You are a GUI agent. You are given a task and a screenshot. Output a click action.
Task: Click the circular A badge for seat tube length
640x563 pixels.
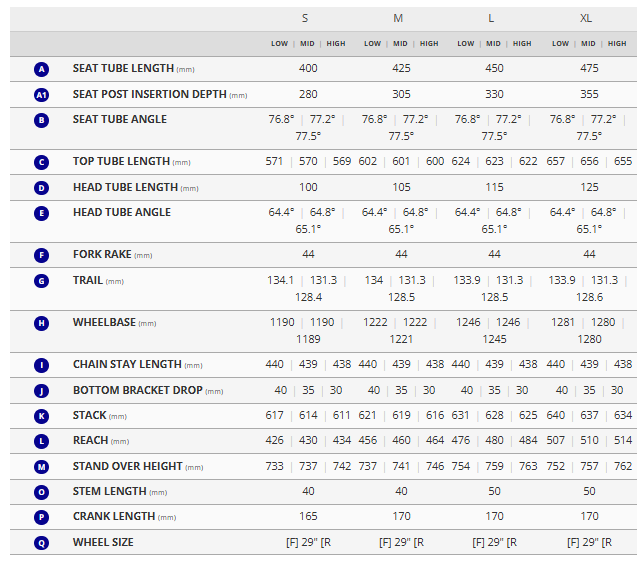(41, 69)
